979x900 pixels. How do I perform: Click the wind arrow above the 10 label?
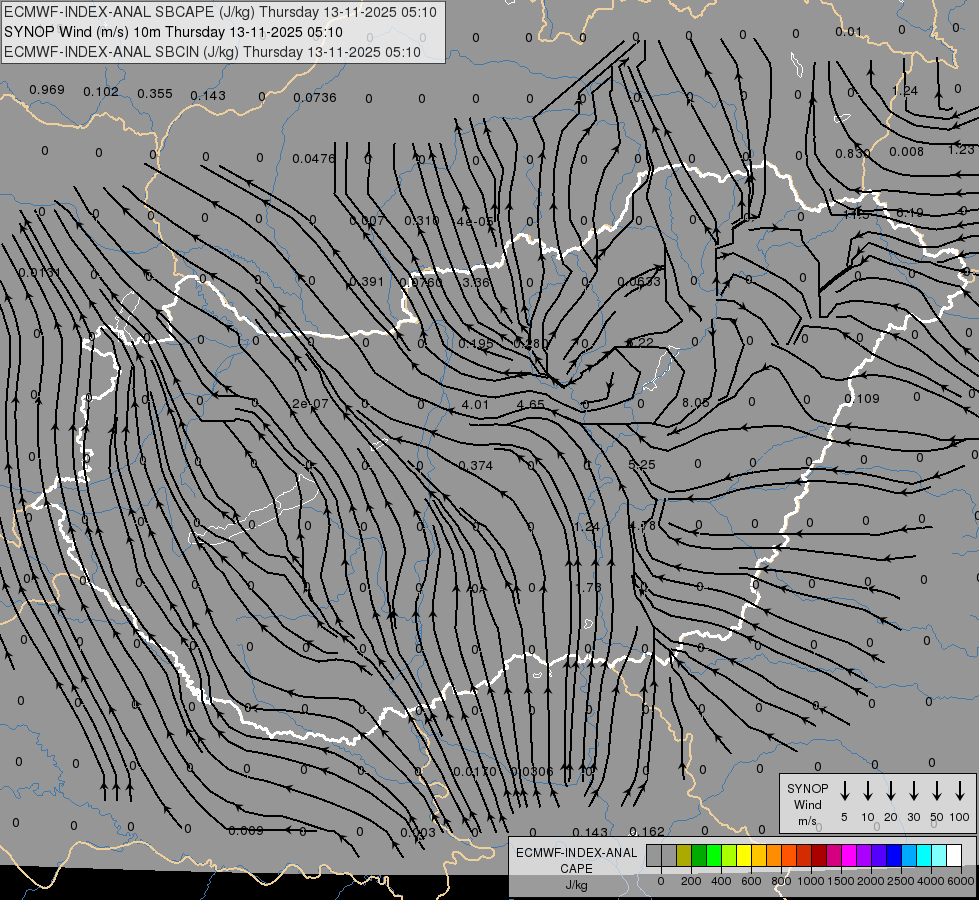868,791
